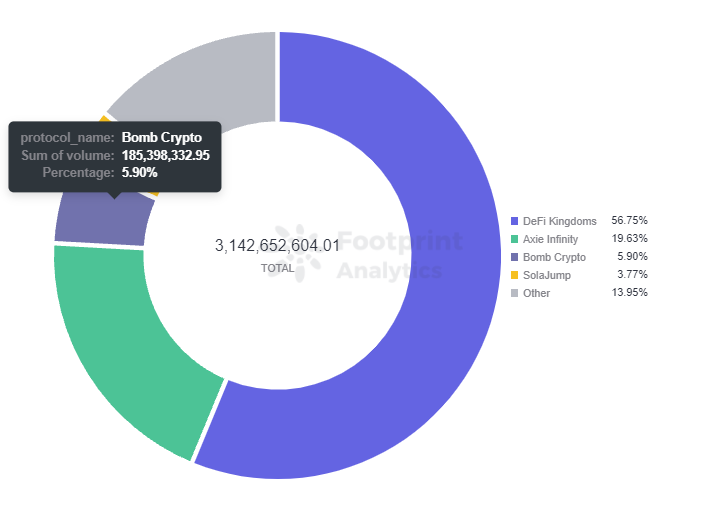
Task: Click the Other legend label
Action: click(x=536, y=293)
